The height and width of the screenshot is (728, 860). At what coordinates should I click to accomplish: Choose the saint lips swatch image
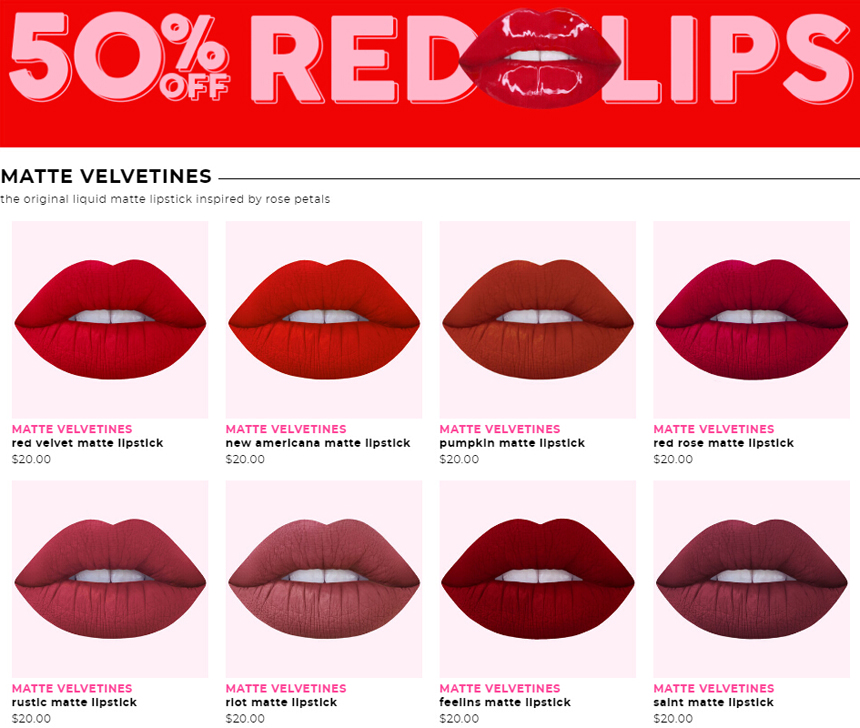[x=751, y=579]
